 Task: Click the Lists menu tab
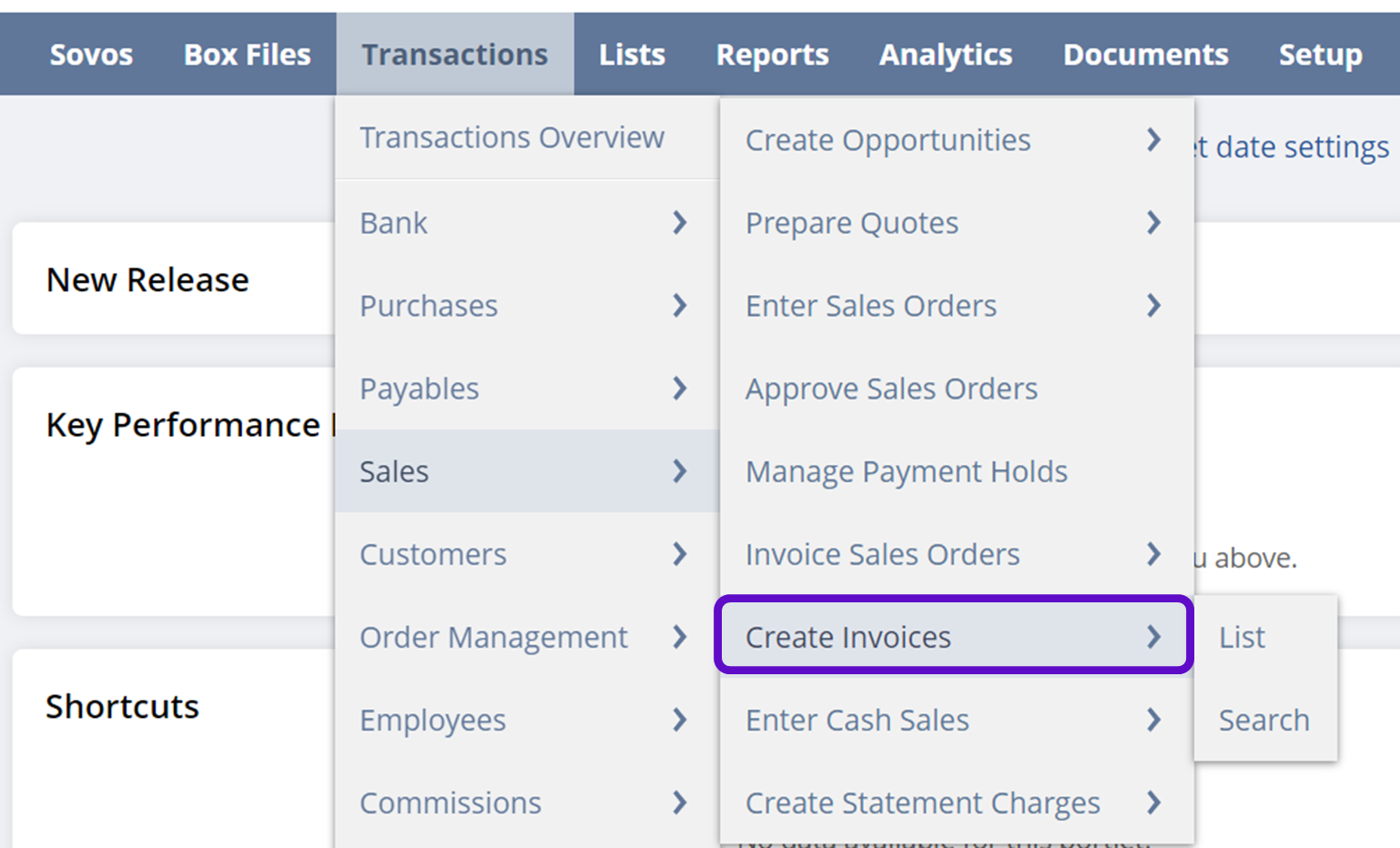632,55
